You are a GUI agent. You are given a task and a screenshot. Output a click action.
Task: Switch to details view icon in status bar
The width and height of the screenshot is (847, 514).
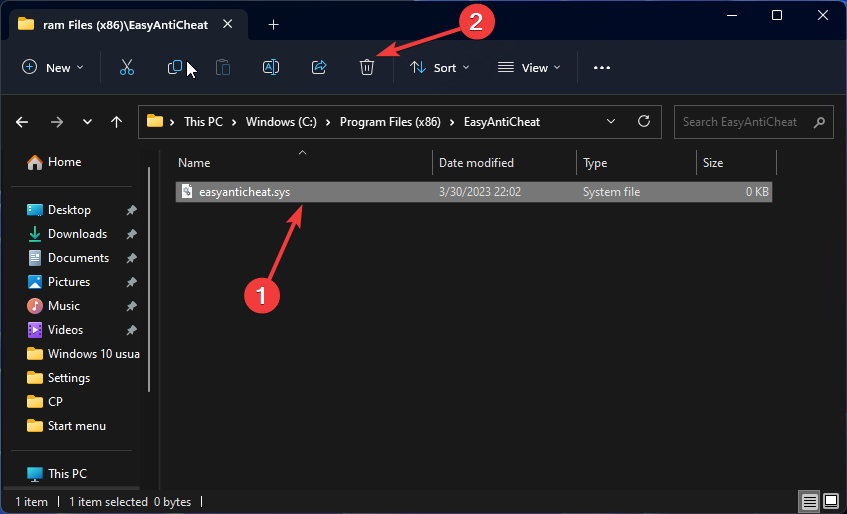(x=810, y=502)
